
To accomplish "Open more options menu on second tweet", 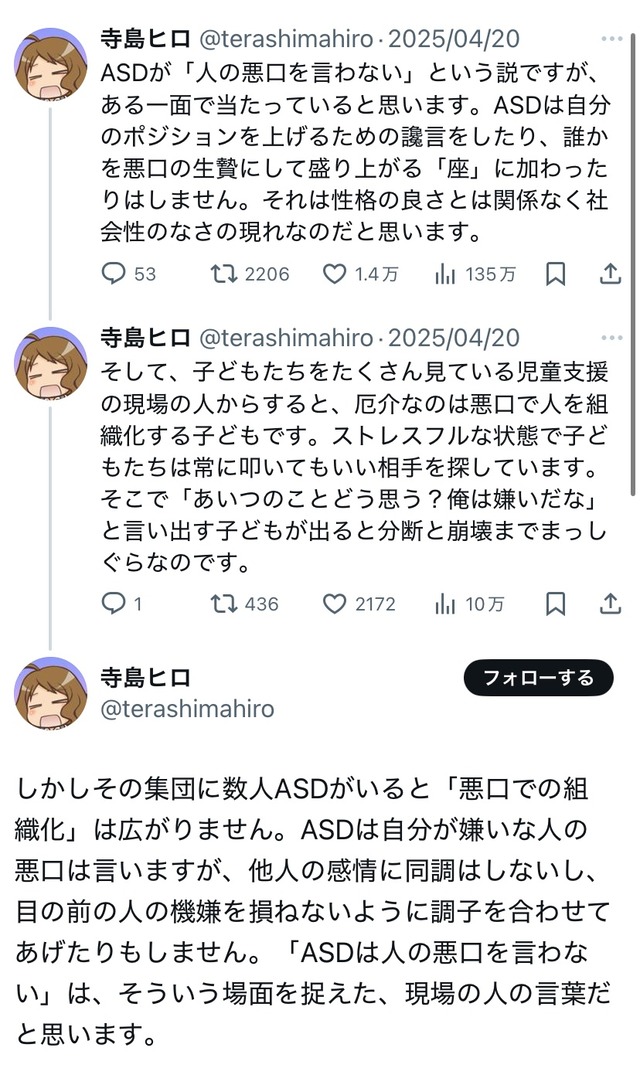I will tap(611, 337).
